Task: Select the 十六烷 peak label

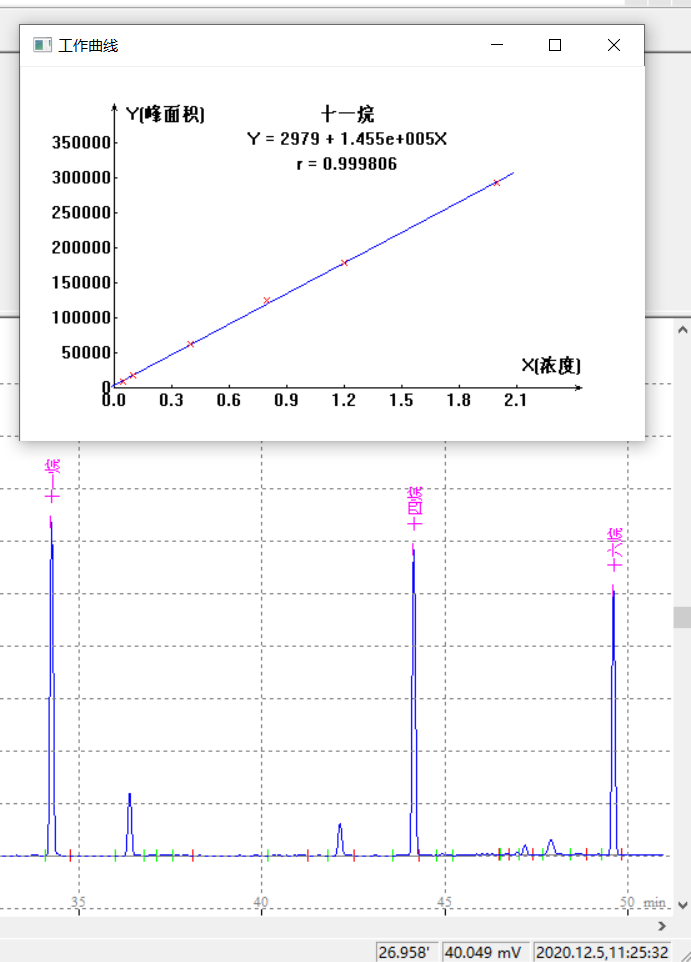Action: [615, 548]
